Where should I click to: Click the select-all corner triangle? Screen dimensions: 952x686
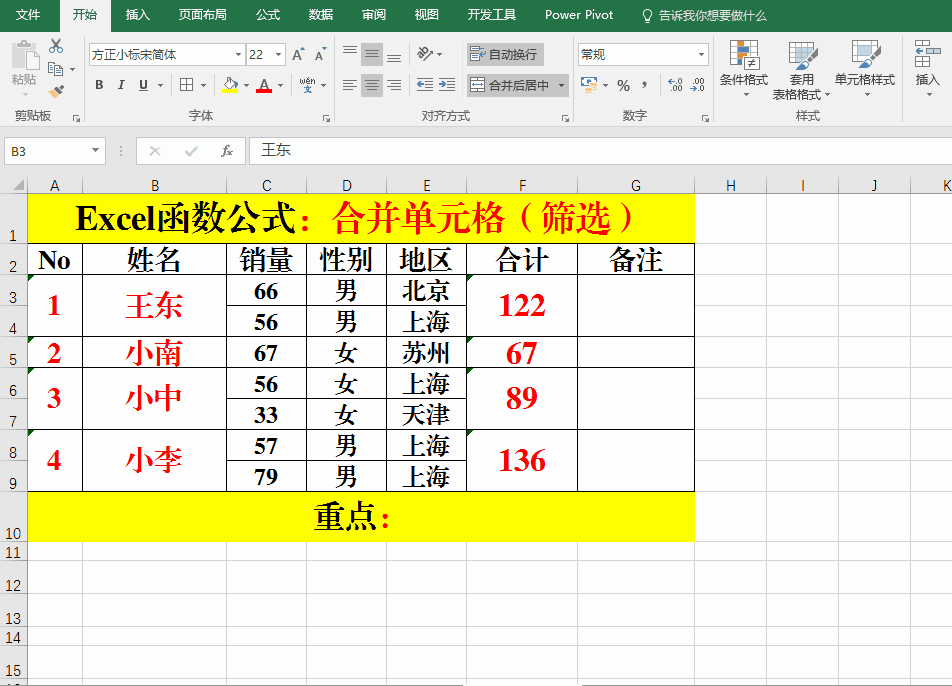[18, 185]
